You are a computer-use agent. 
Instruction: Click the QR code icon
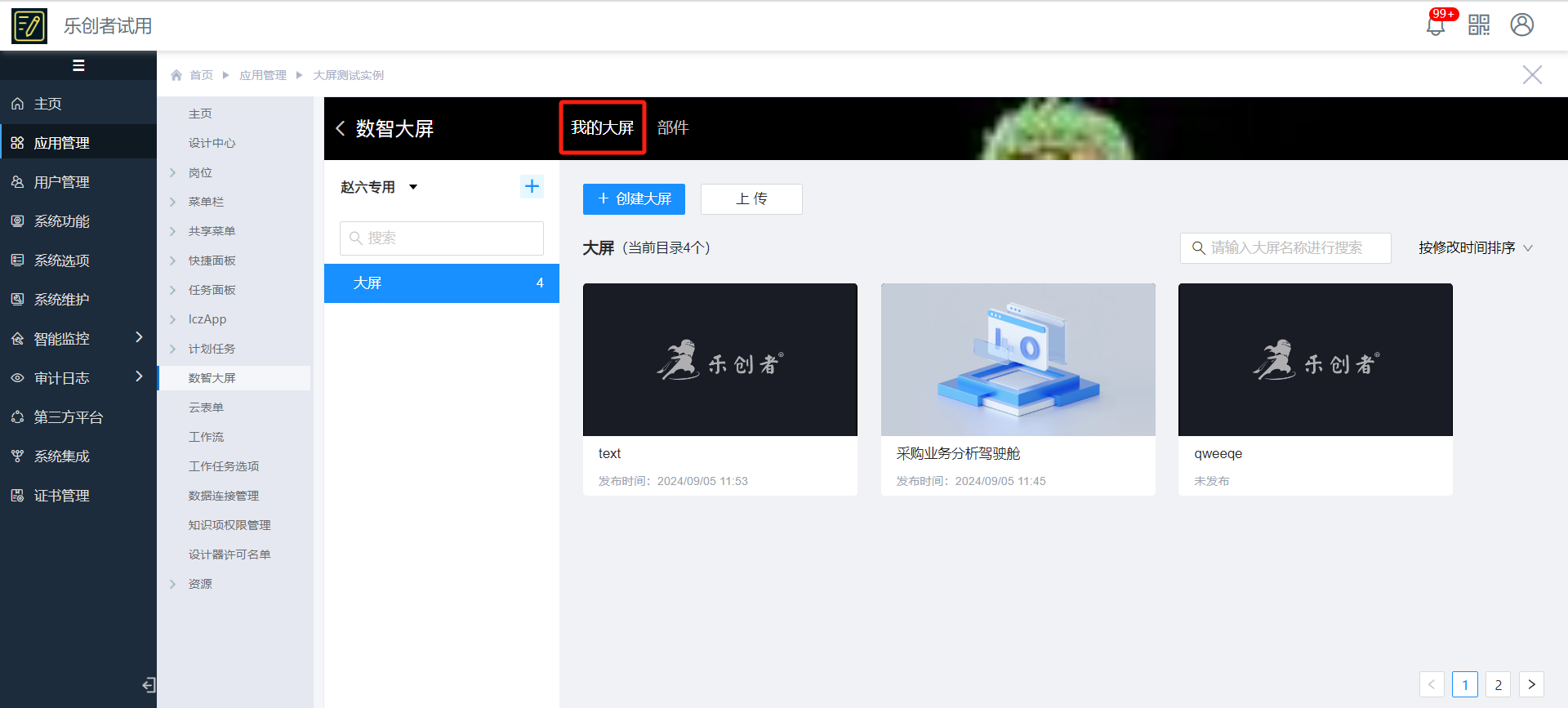pos(1479,25)
